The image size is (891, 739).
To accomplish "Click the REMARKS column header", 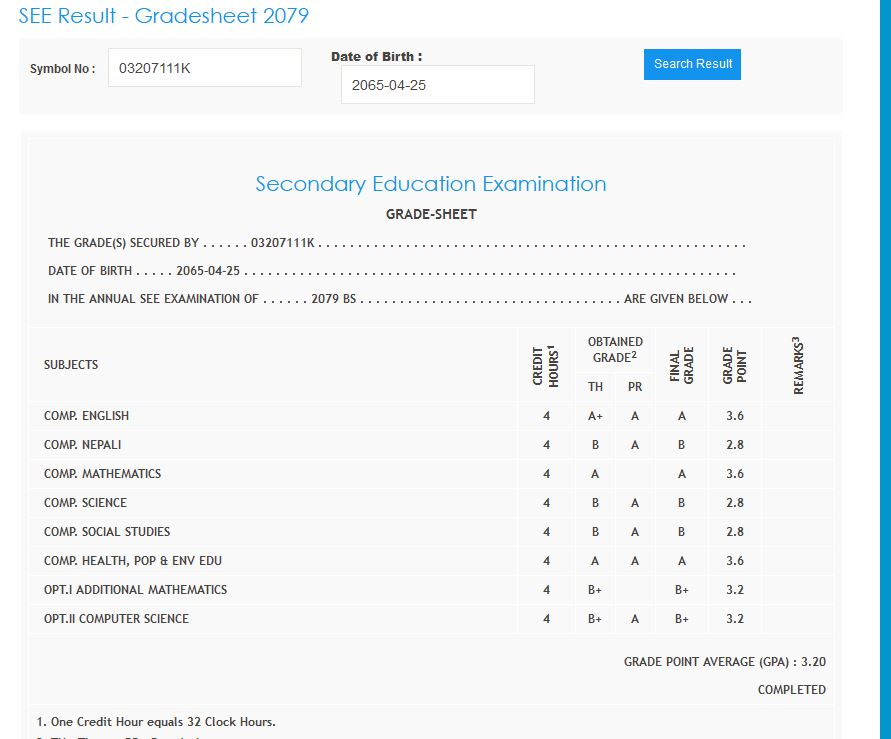I will pyautogui.click(x=798, y=365).
